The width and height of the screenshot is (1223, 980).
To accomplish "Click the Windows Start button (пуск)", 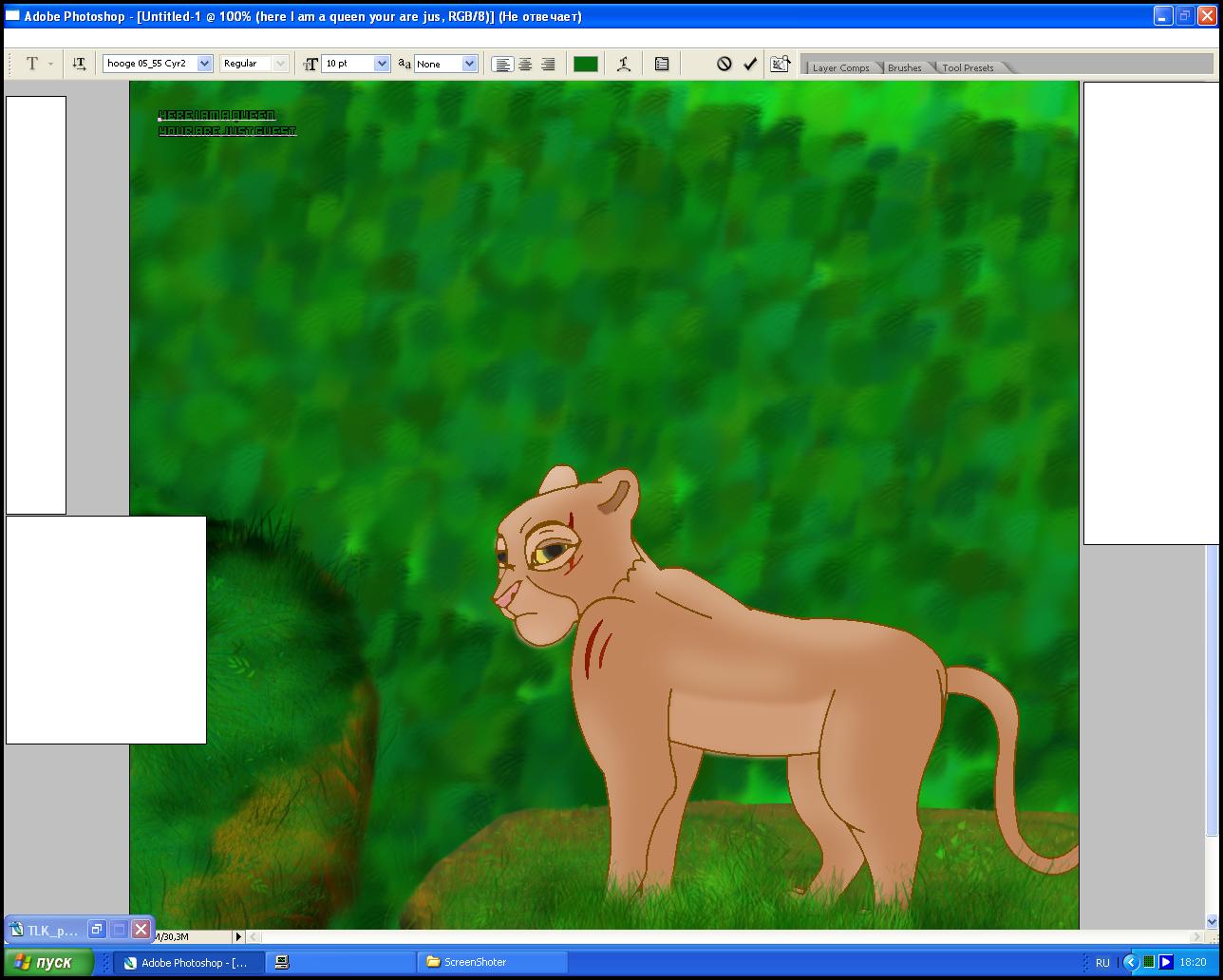I will [47, 962].
